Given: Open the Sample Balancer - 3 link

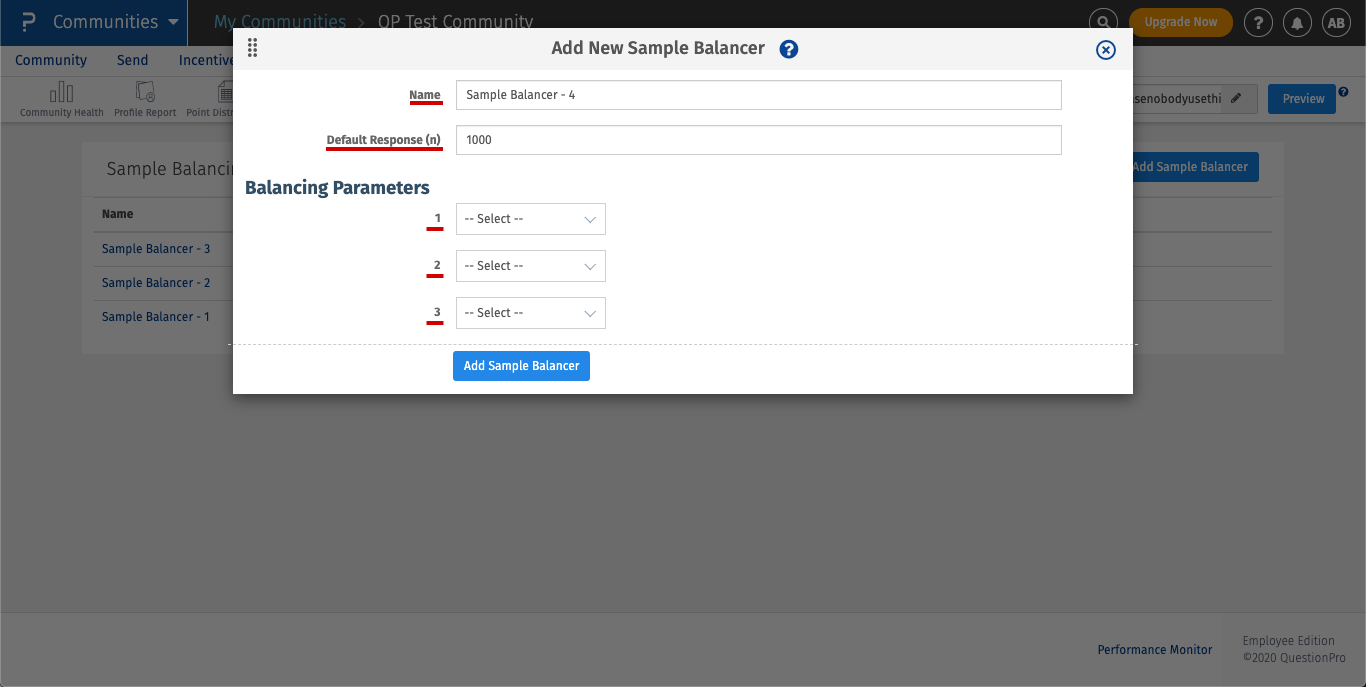Looking at the screenshot, I should 156,249.
